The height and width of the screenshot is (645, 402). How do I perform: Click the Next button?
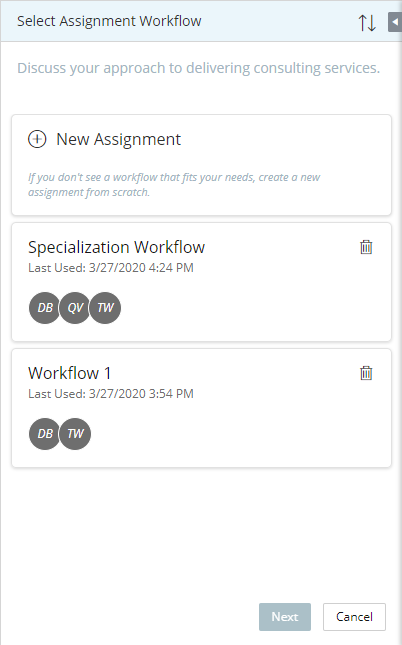(285, 617)
